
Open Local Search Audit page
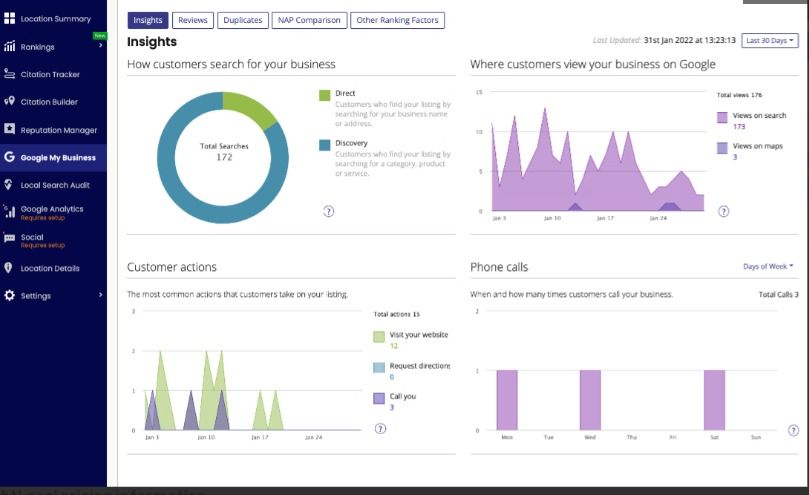[53, 185]
